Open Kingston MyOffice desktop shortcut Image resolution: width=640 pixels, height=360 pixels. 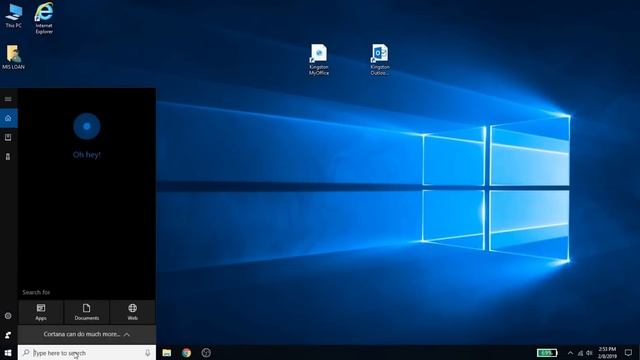(319, 59)
